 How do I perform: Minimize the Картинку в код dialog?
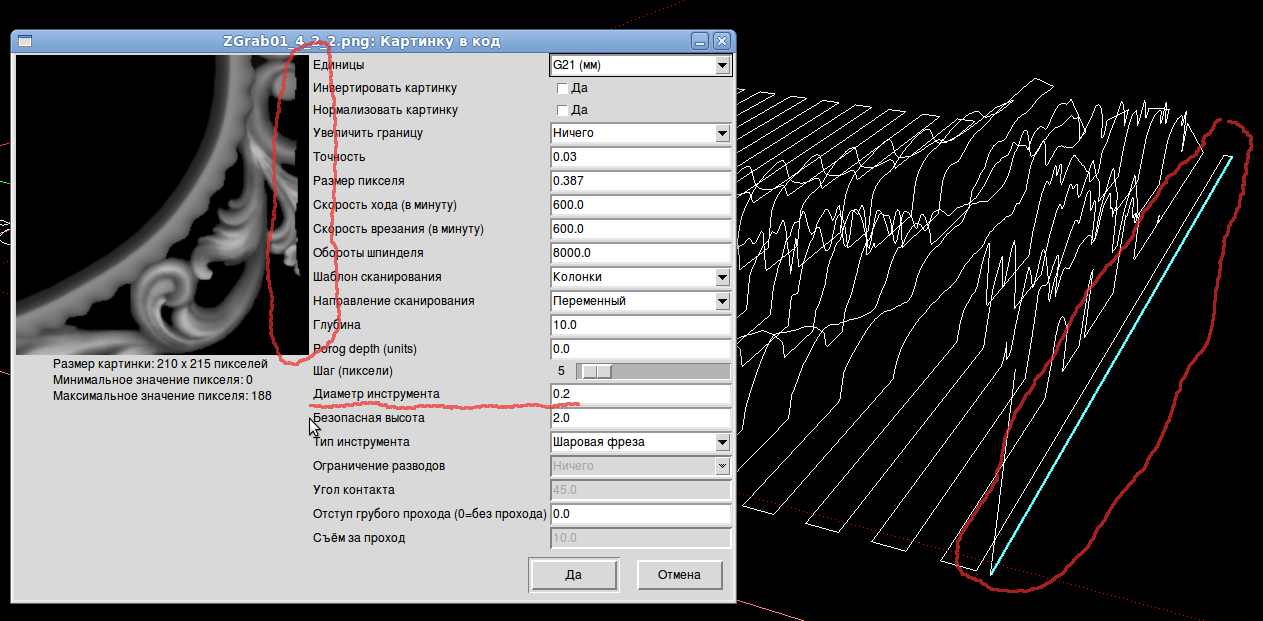tap(701, 41)
